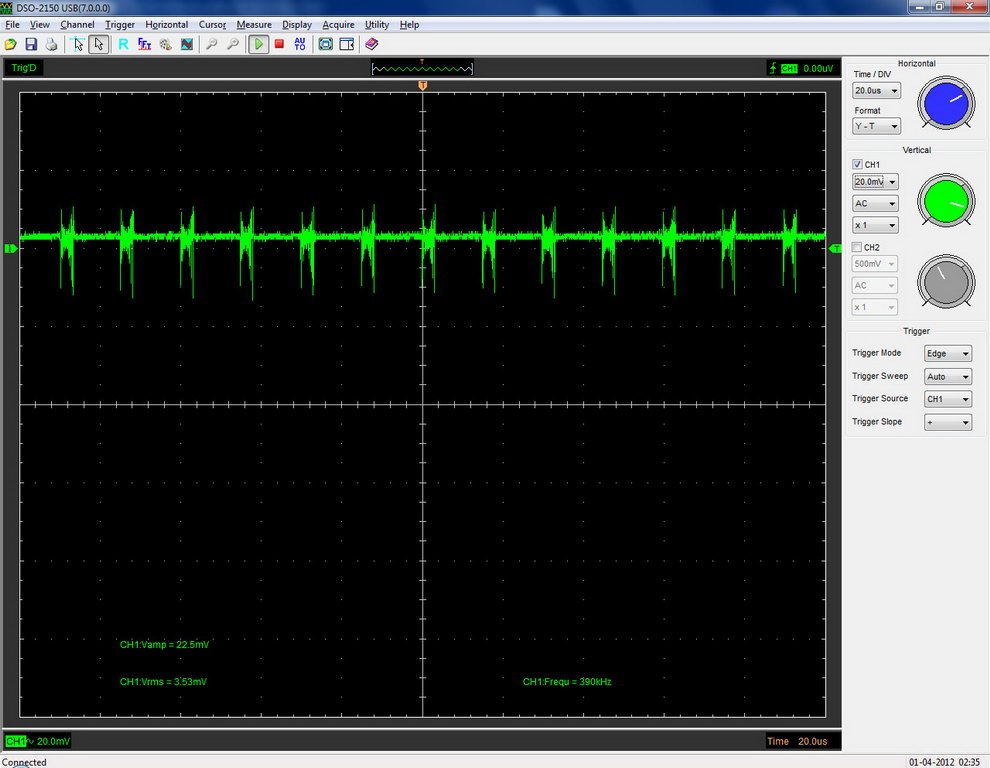
Task: Adjust the green CH1 vertical knob
Action: 945,201
